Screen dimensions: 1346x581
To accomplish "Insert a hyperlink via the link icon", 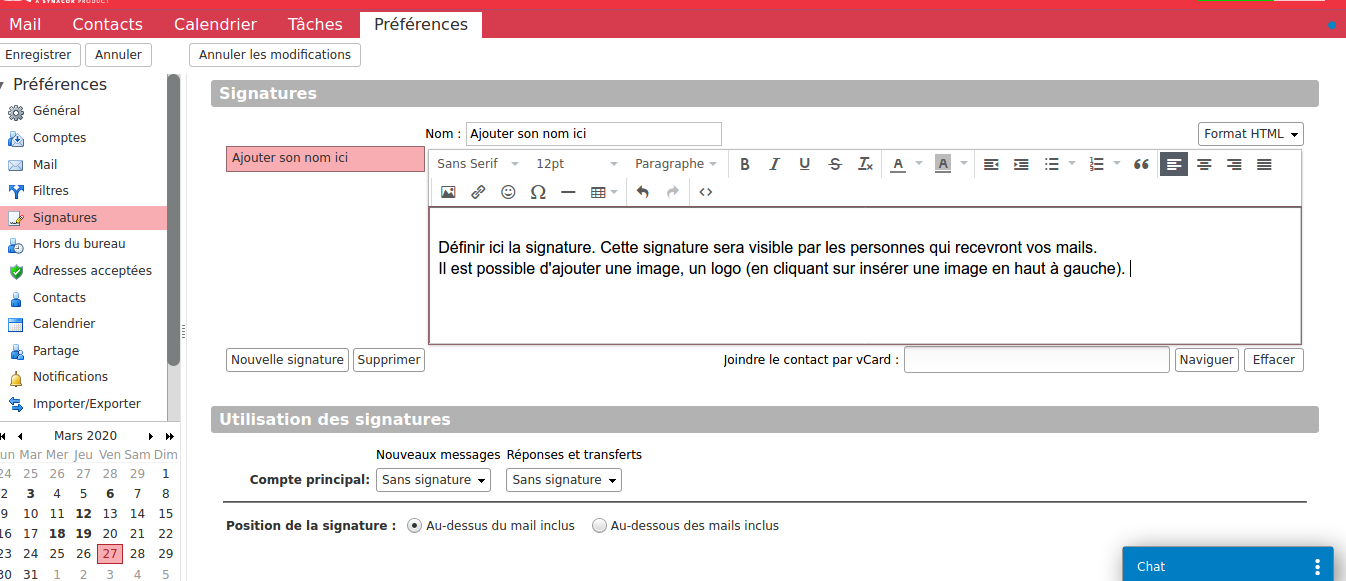I will (478, 192).
